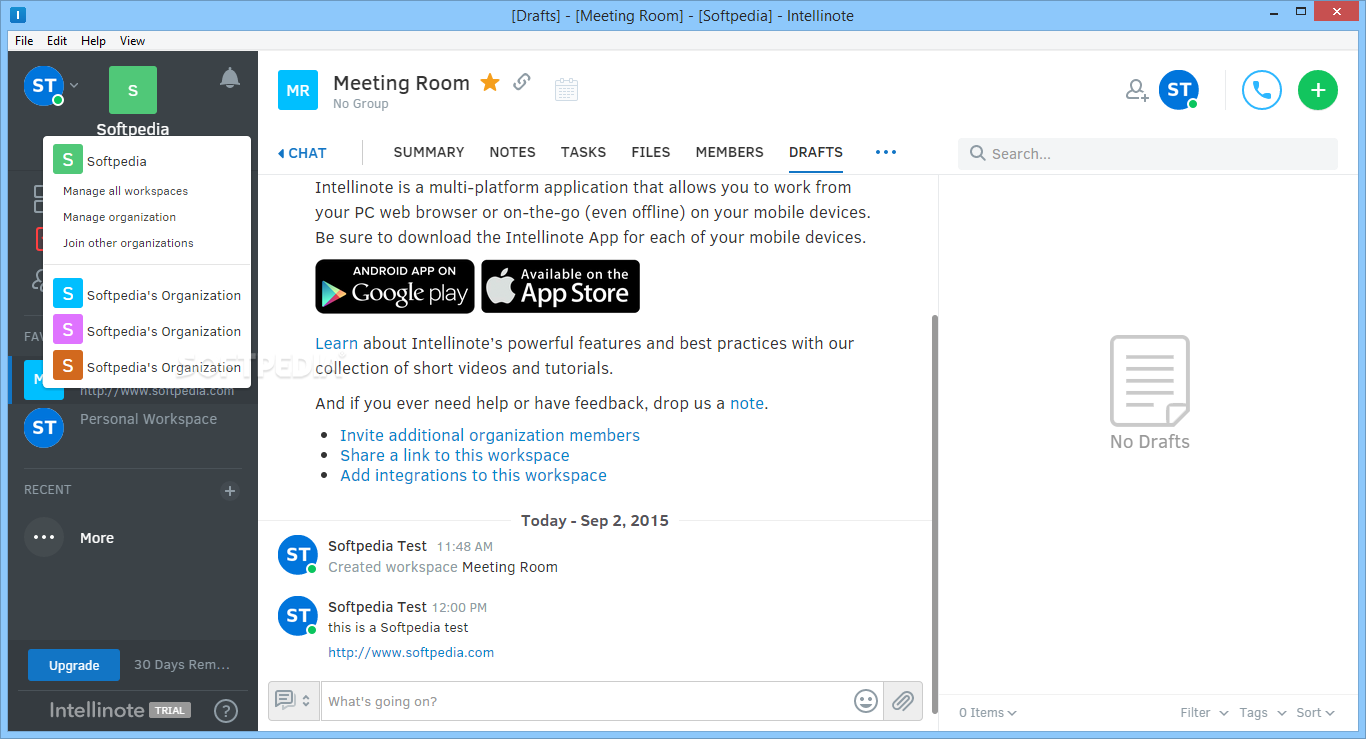This screenshot has width=1366, height=739.
Task: Choose Softpedia in the organization popup
Action: [x=147, y=160]
